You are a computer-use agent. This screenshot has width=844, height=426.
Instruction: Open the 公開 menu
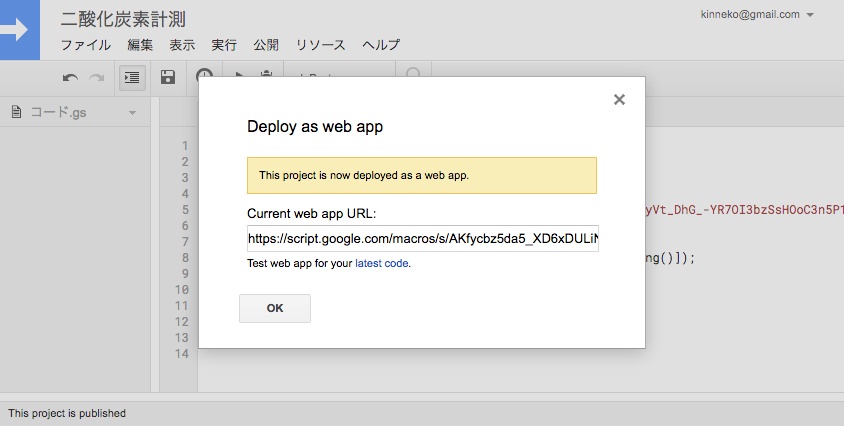pos(266,45)
